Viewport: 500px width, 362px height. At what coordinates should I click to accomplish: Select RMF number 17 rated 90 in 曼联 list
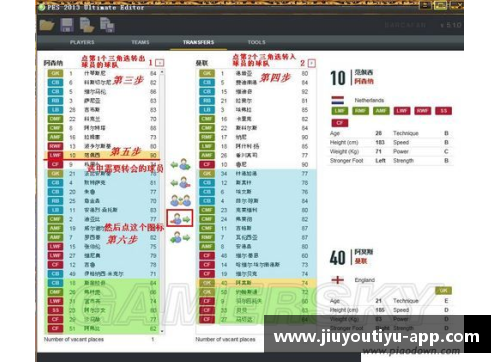[x=256, y=137]
